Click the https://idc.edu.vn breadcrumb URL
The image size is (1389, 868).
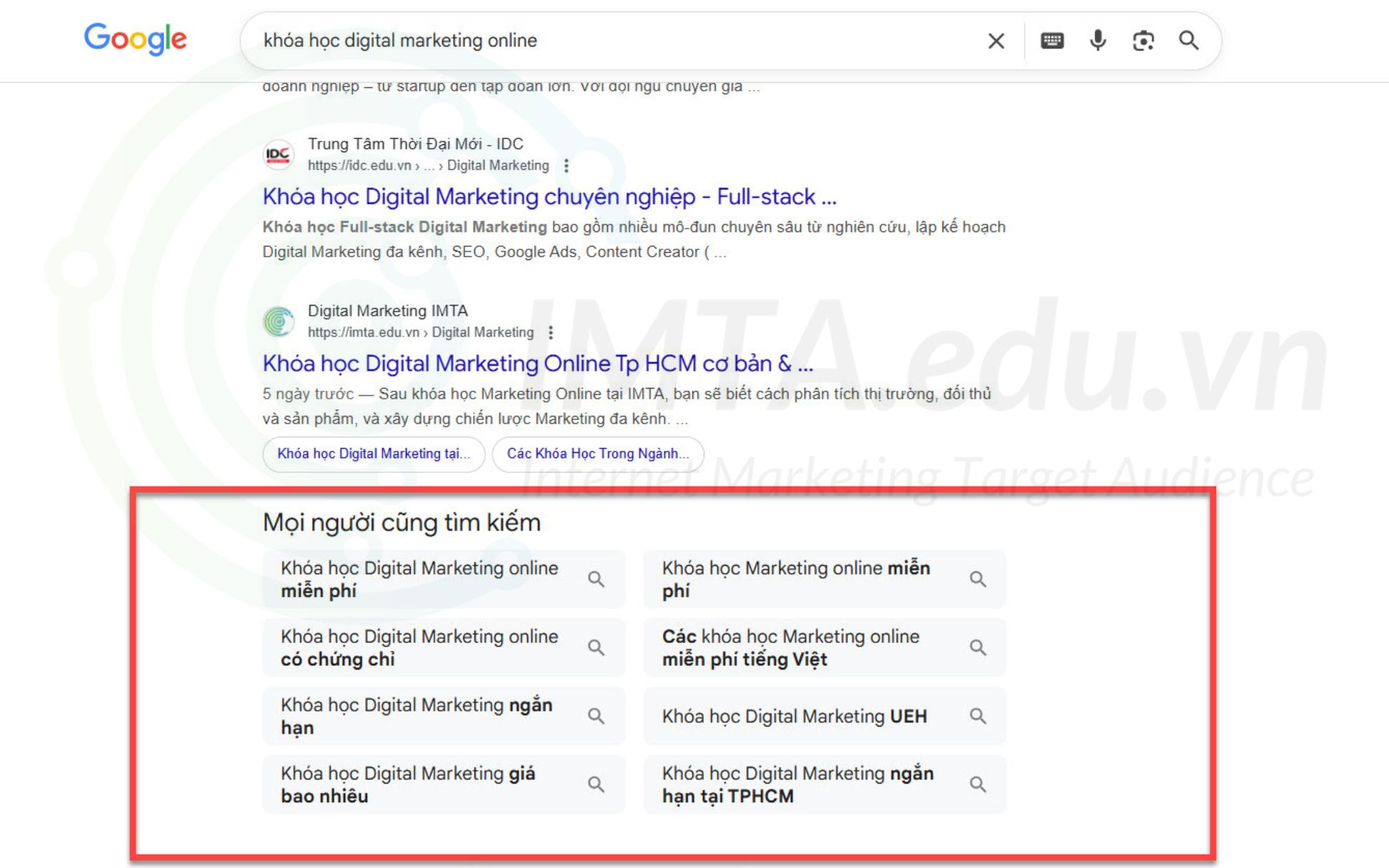[429, 166]
